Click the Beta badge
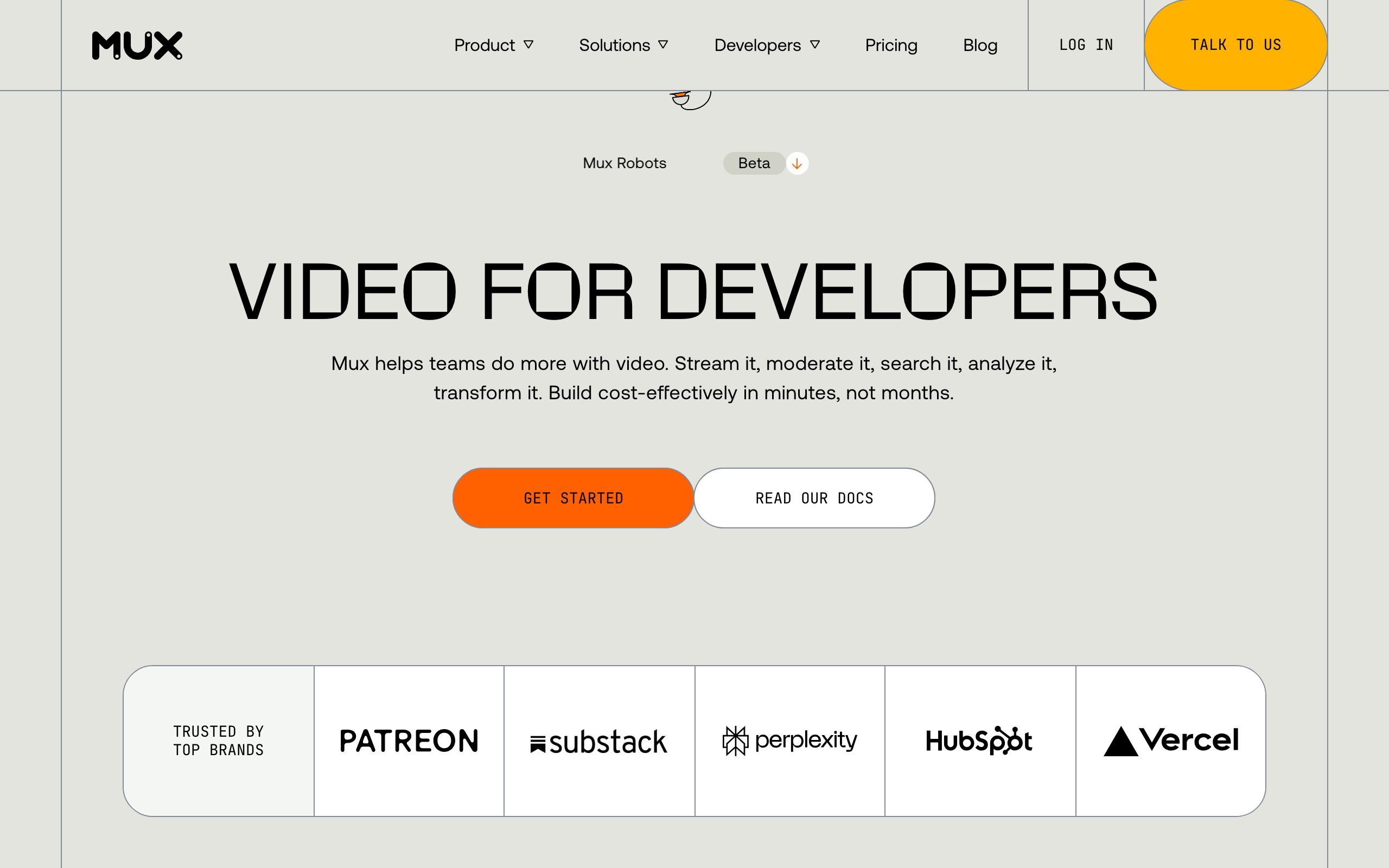This screenshot has width=1389, height=868. coord(754,163)
